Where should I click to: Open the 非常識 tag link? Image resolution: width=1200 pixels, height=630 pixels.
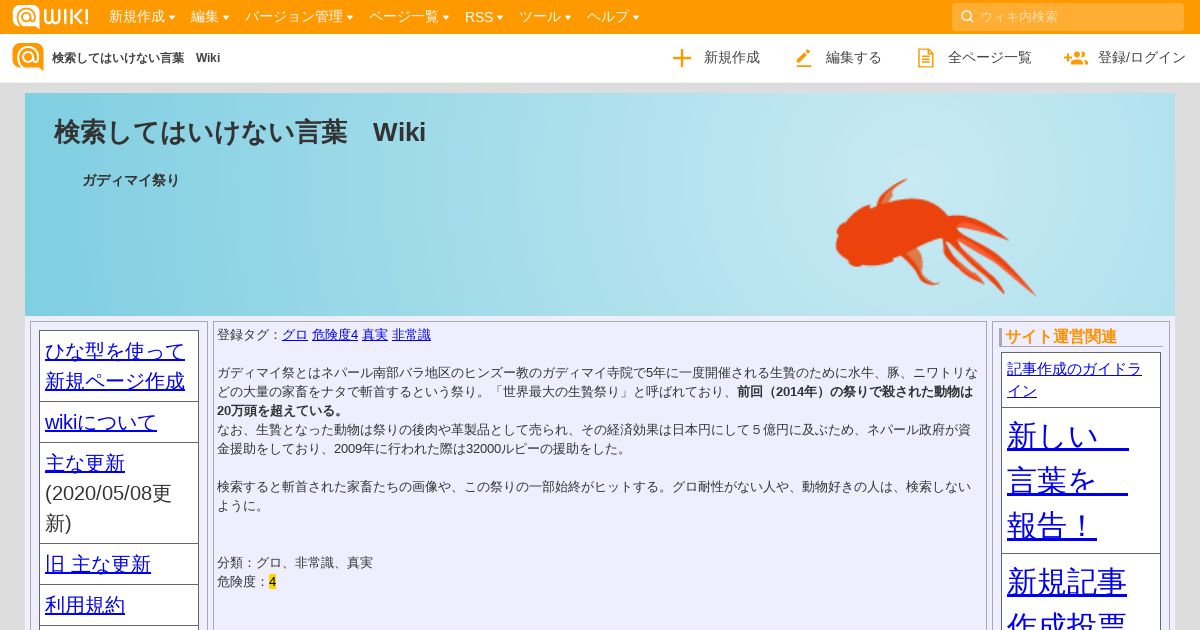click(411, 335)
